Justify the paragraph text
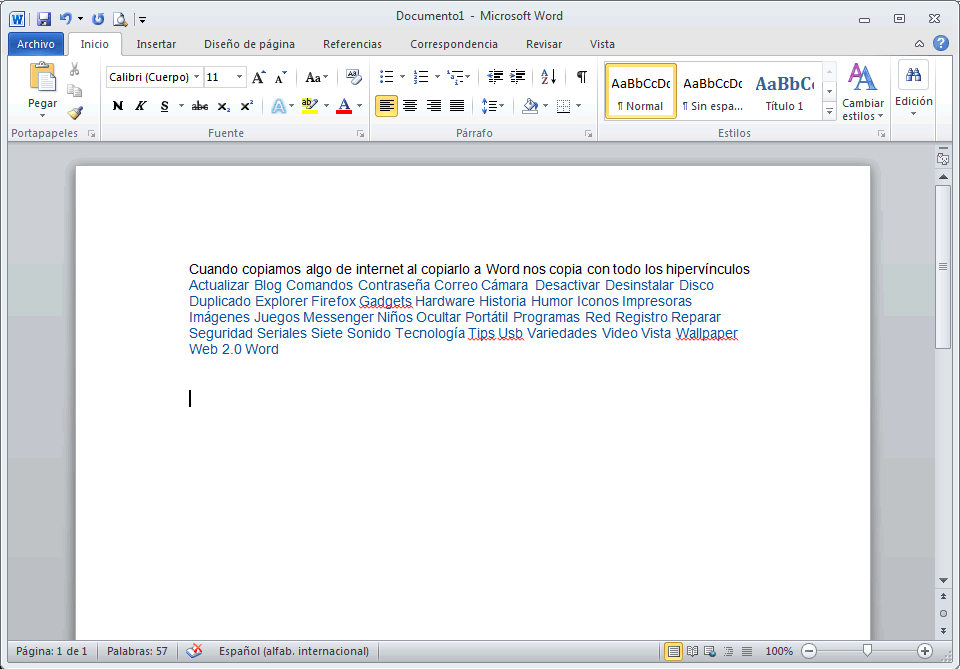This screenshot has width=960, height=669. tap(457, 106)
